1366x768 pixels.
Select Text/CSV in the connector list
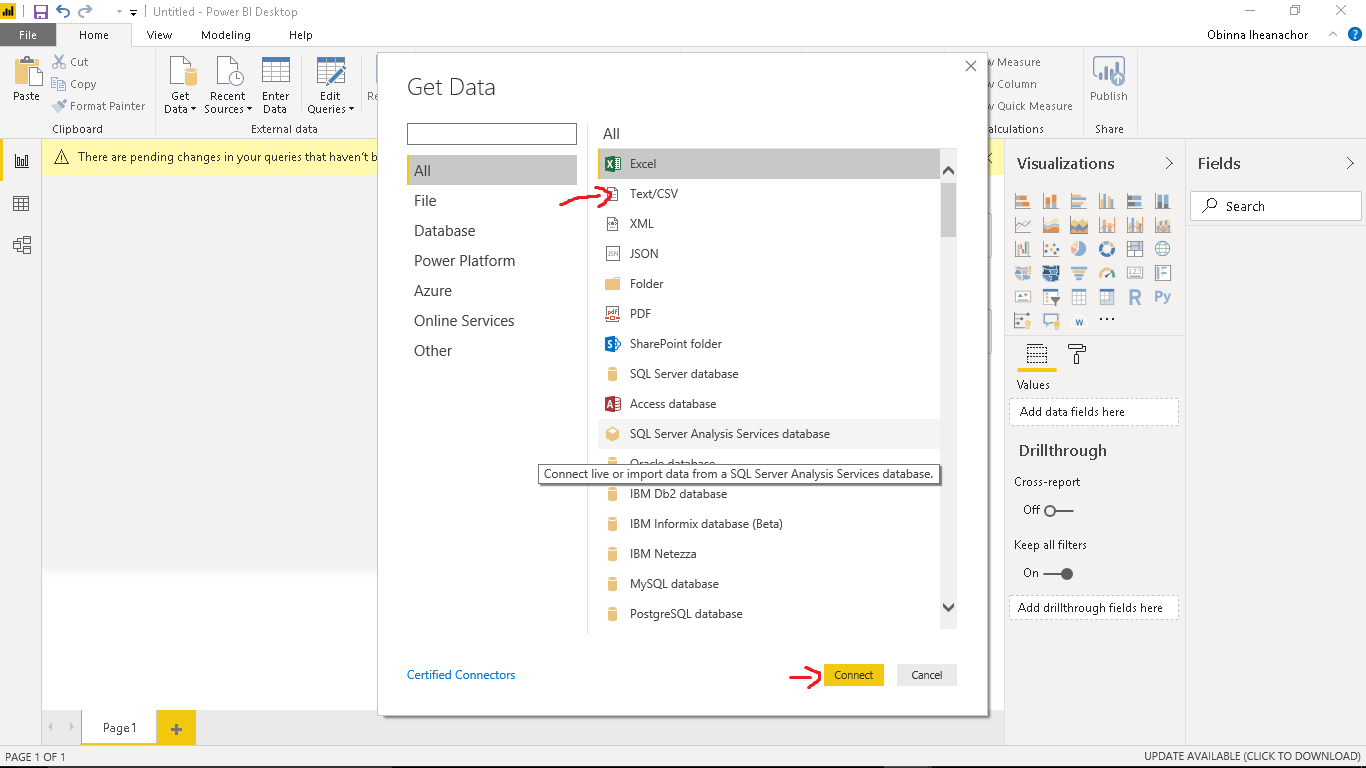click(769, 193)
